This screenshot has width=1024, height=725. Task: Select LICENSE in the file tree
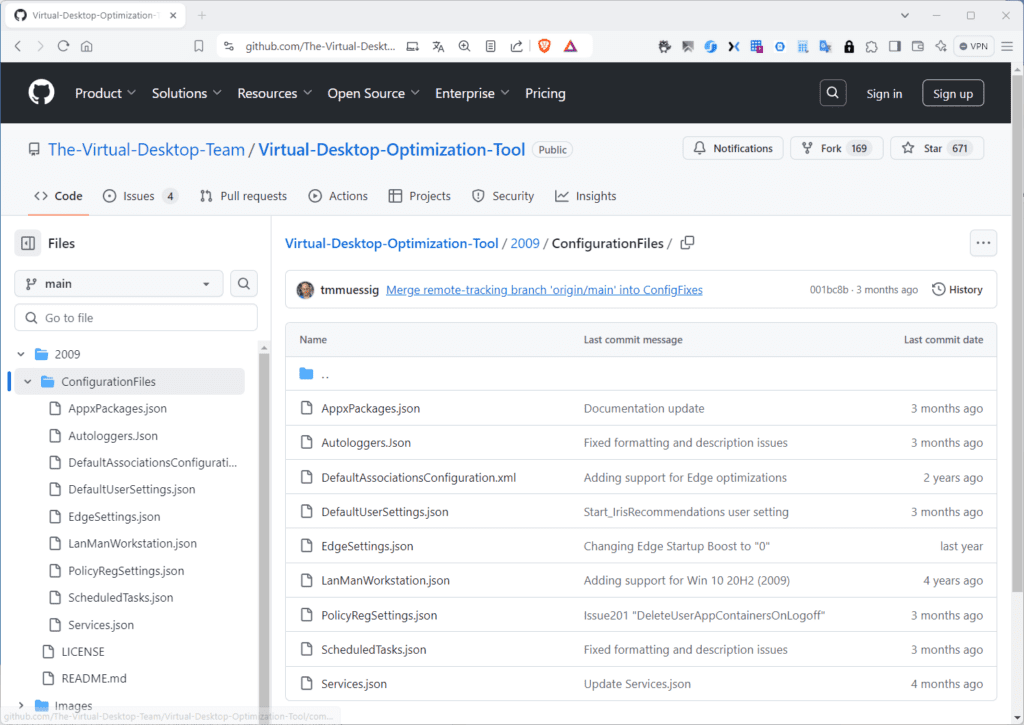pyautogui.click(x=83, y=652)
